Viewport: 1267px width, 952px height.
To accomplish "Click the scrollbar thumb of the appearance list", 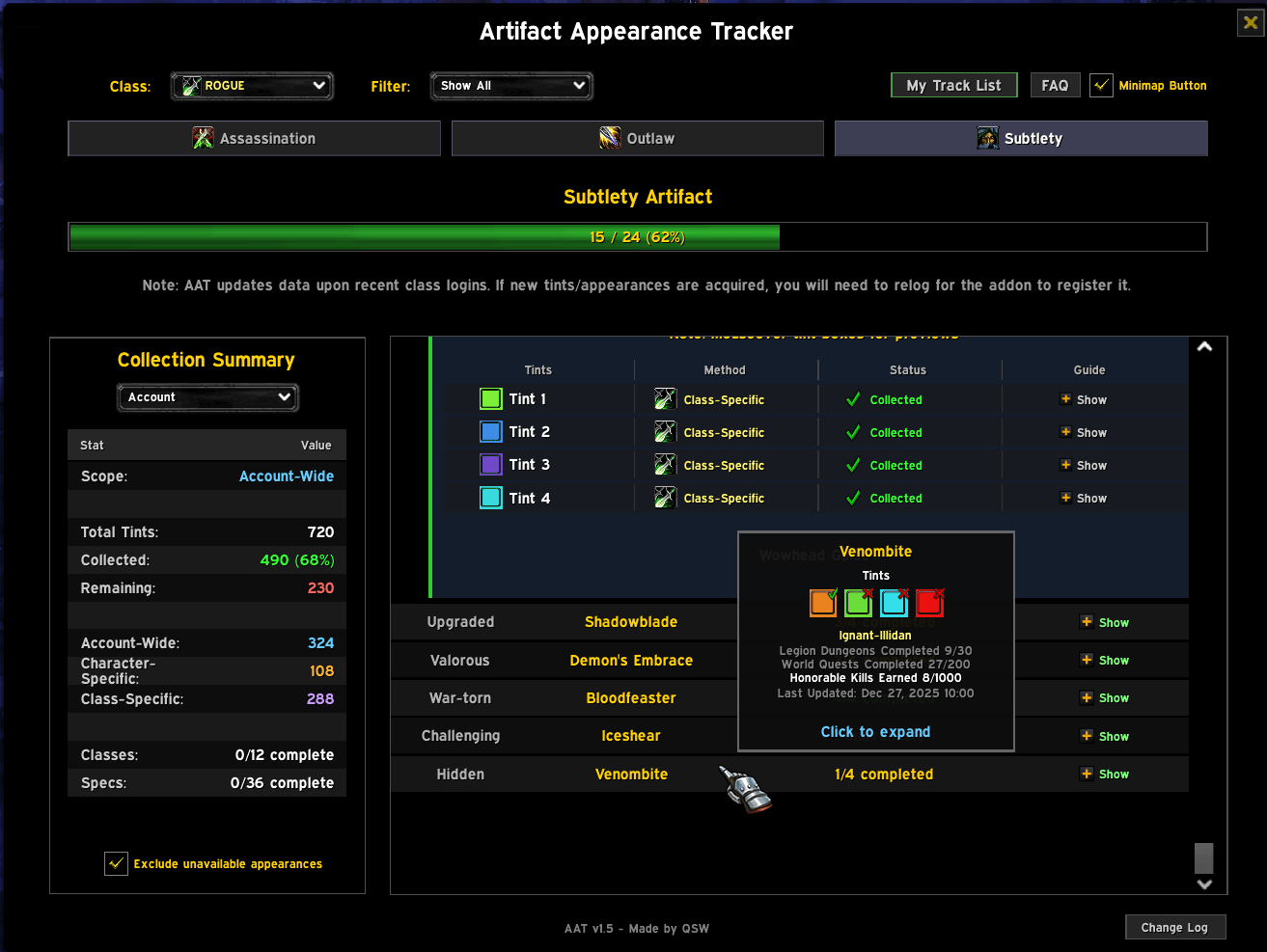I will click(x=1203, y=857).
